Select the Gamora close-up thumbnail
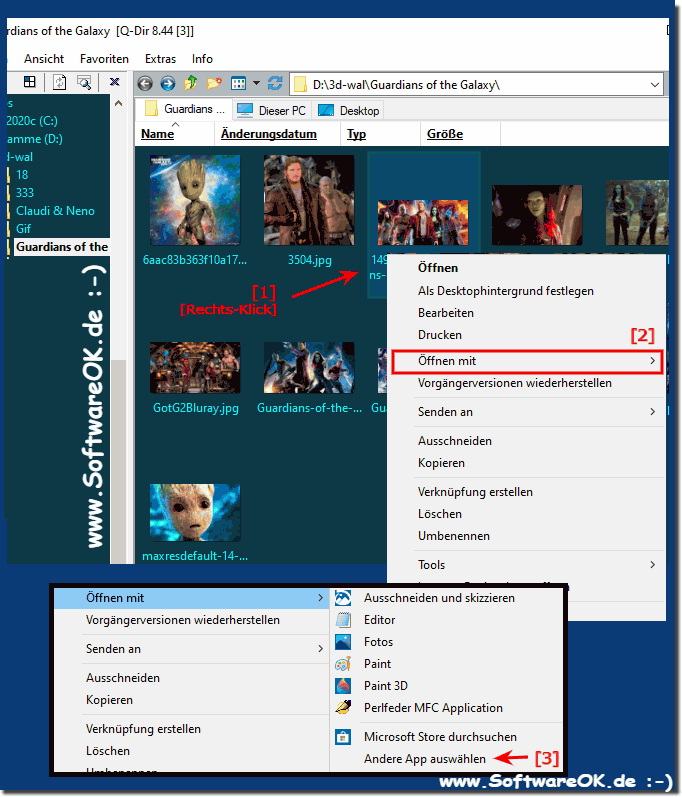The width and height of the screenshot is (682, 797). pyautogui.click(x=537, y=214)
